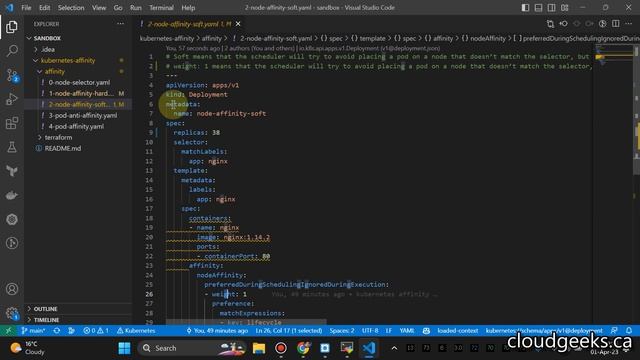The image size is (640, 360).
Task: Open the Terraform extension view
Action: 12,171
